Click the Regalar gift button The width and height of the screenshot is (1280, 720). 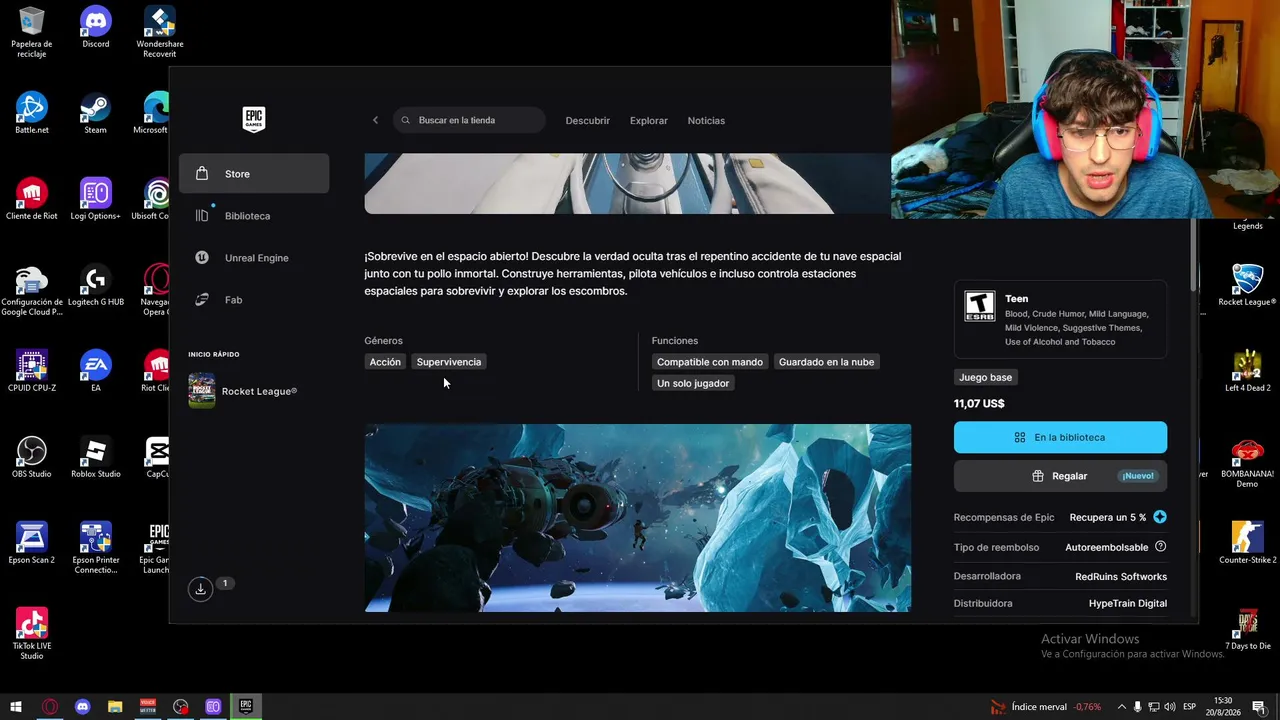click(x=1060, y=476)
